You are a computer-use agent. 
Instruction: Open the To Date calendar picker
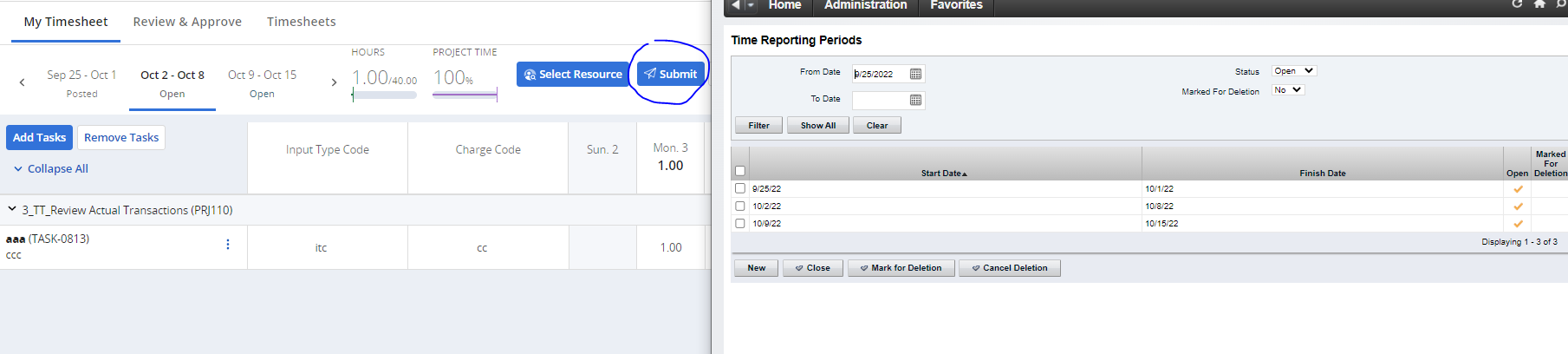915,101
